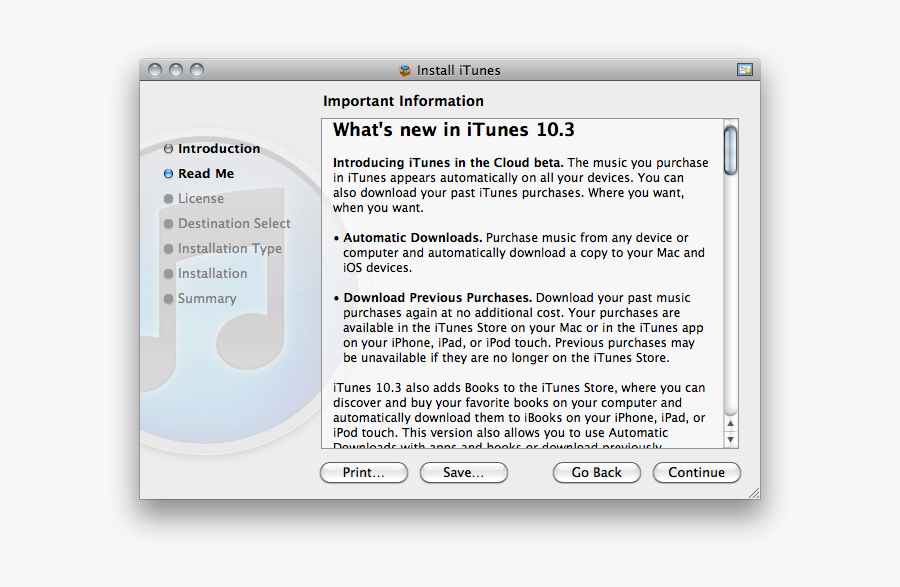This screenshot has width=900, height=587.
Task: Close the Install iTunes window
Action: (155, 70)
